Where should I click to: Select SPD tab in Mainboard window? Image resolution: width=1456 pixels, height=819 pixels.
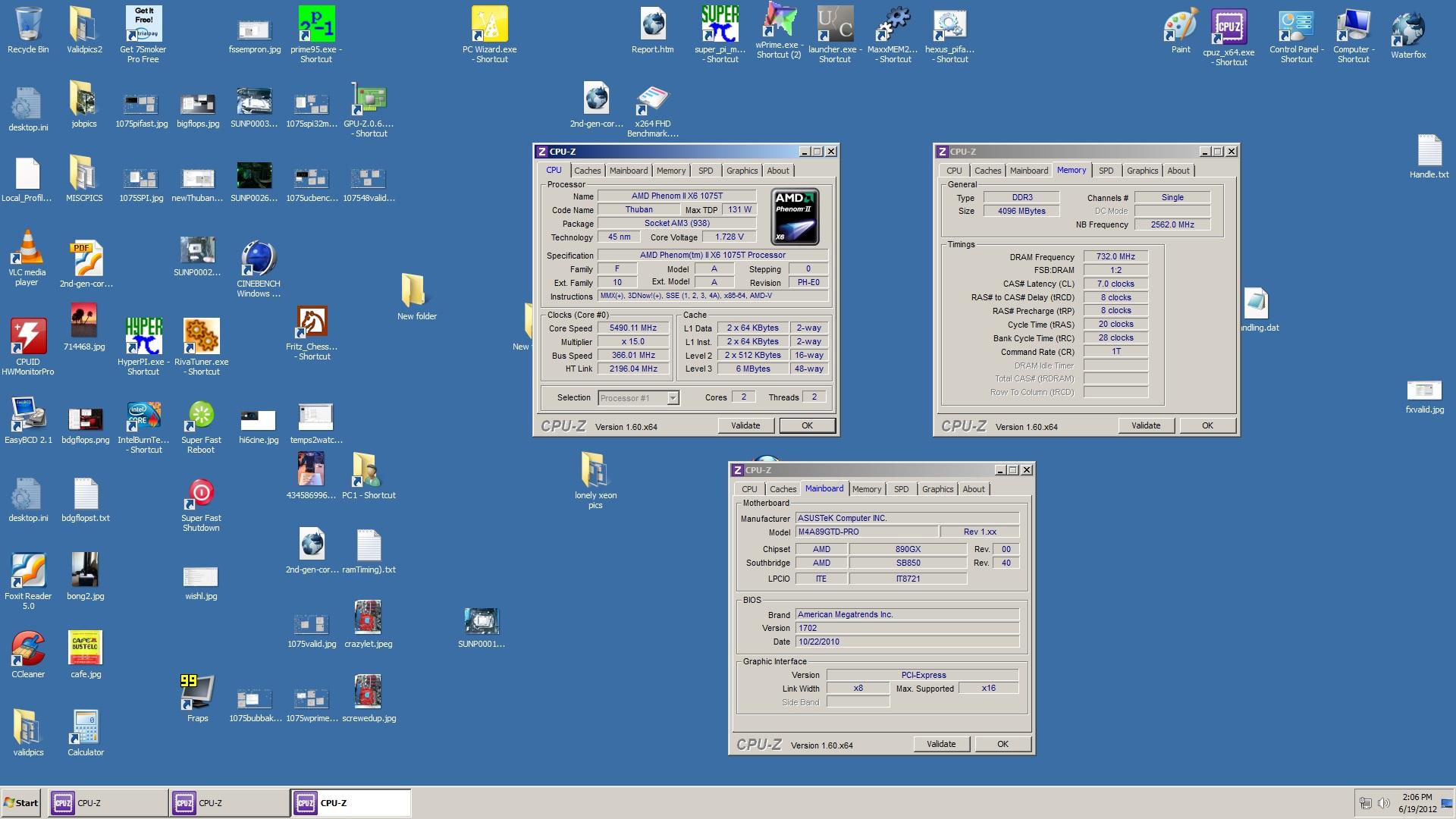[x=901, y=489]
